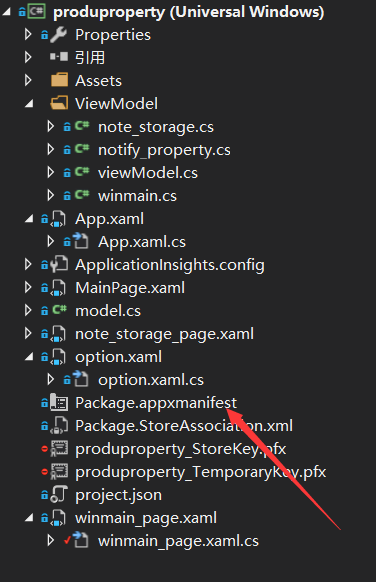Expand note_storage_page.xaml node arrow
376x582 pixels.
pyautogui.click(x=28, y=334)
